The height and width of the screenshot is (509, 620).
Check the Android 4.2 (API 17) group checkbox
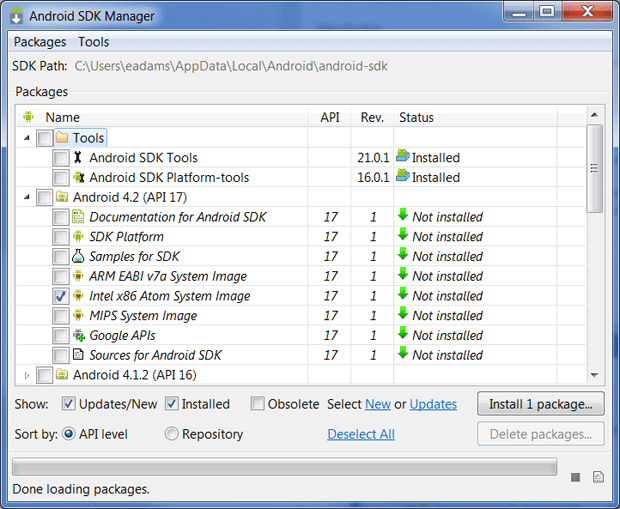coord(44,197)
